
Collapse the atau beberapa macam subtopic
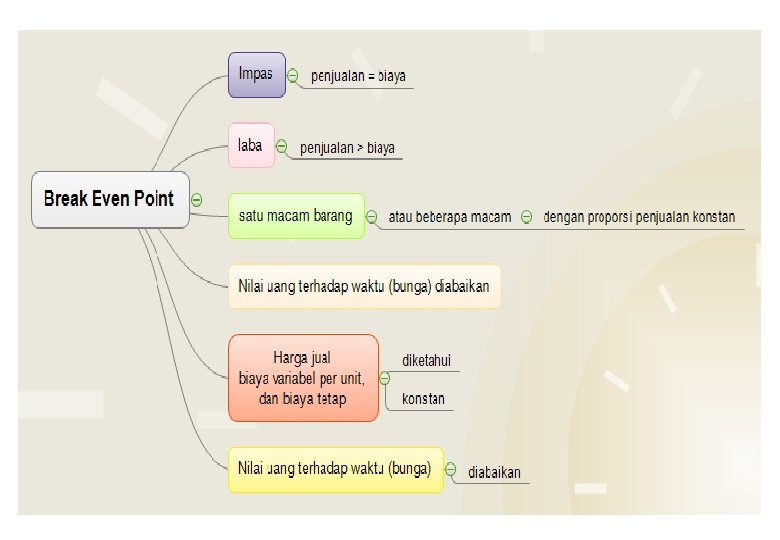pyautogui.click(x=526, y=216)
